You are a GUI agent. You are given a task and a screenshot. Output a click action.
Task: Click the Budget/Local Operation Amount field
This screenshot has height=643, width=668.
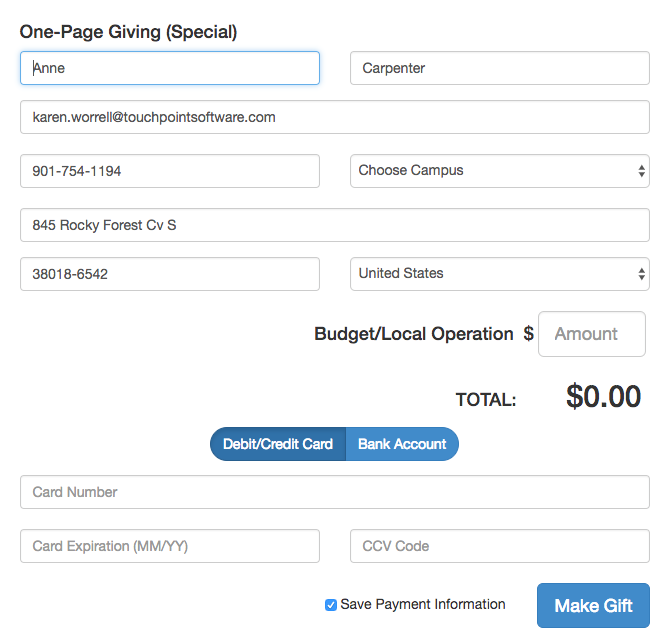pos(592,334)
